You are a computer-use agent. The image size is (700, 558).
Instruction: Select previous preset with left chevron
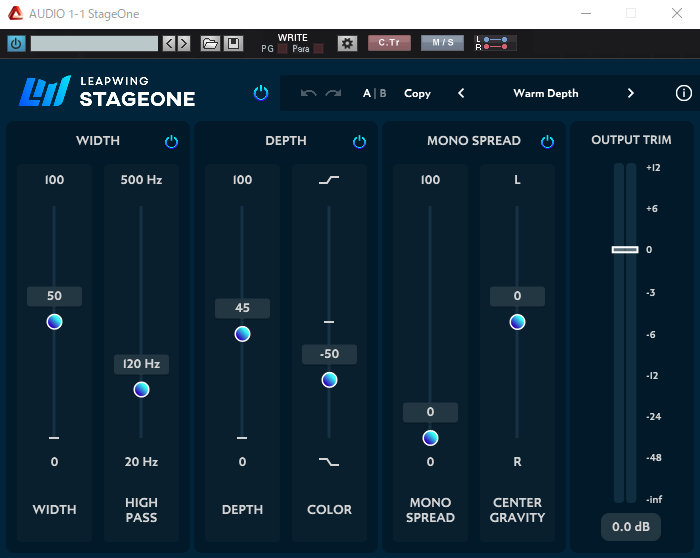[461, 93]
